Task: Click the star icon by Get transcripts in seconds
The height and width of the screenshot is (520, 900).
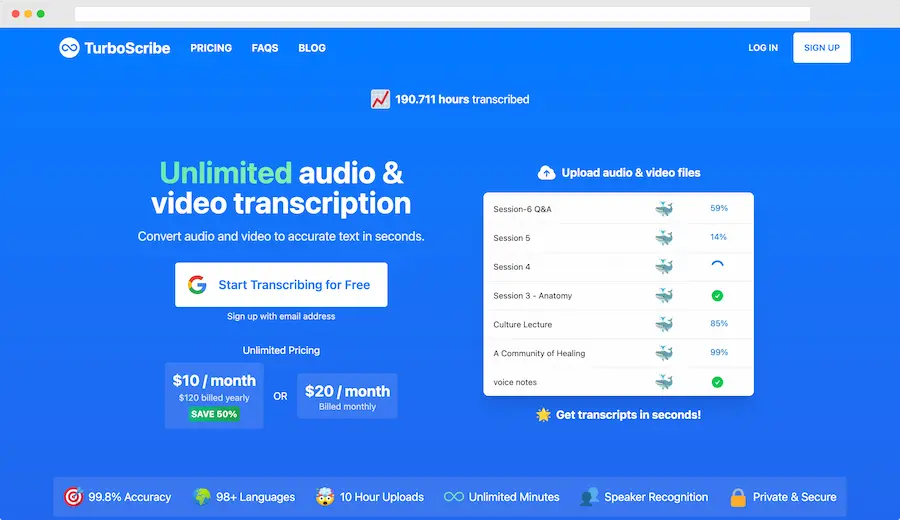Action: [543, 414]
